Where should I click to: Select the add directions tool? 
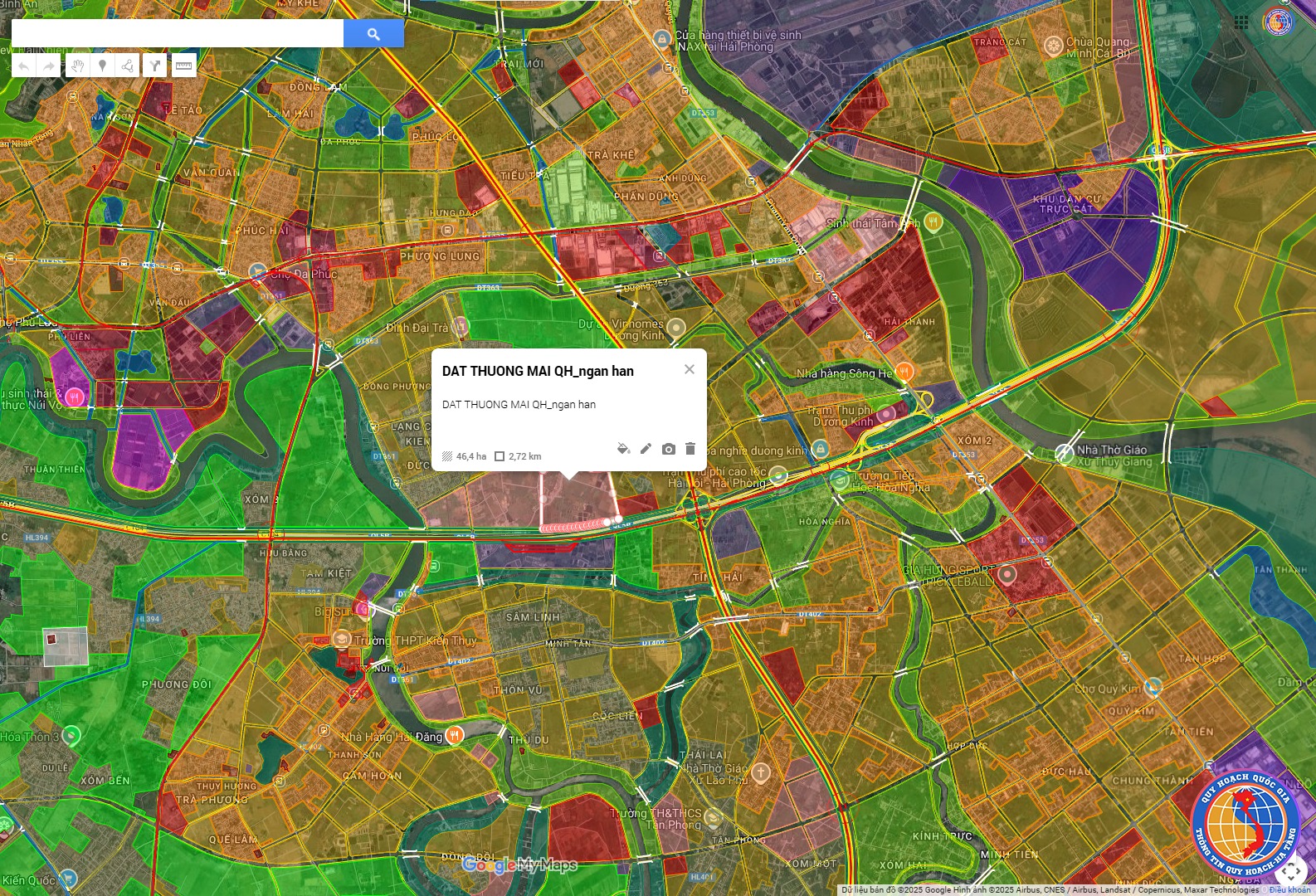(x=154, y=66)
